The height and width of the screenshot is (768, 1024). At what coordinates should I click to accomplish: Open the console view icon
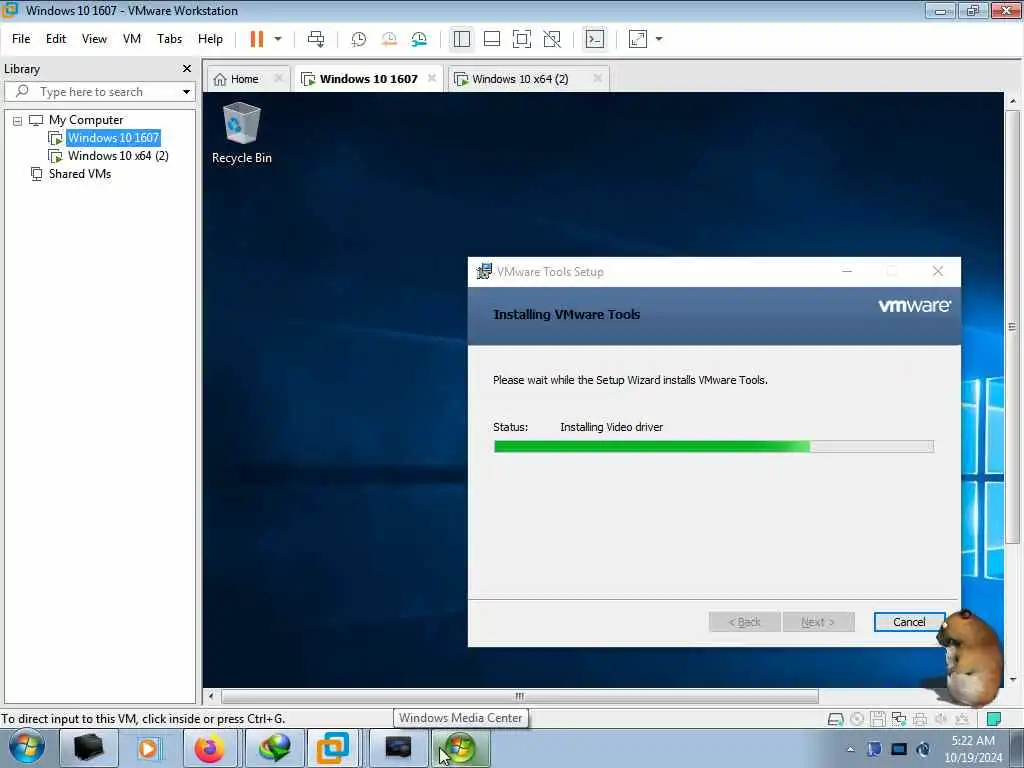point(595,39)
